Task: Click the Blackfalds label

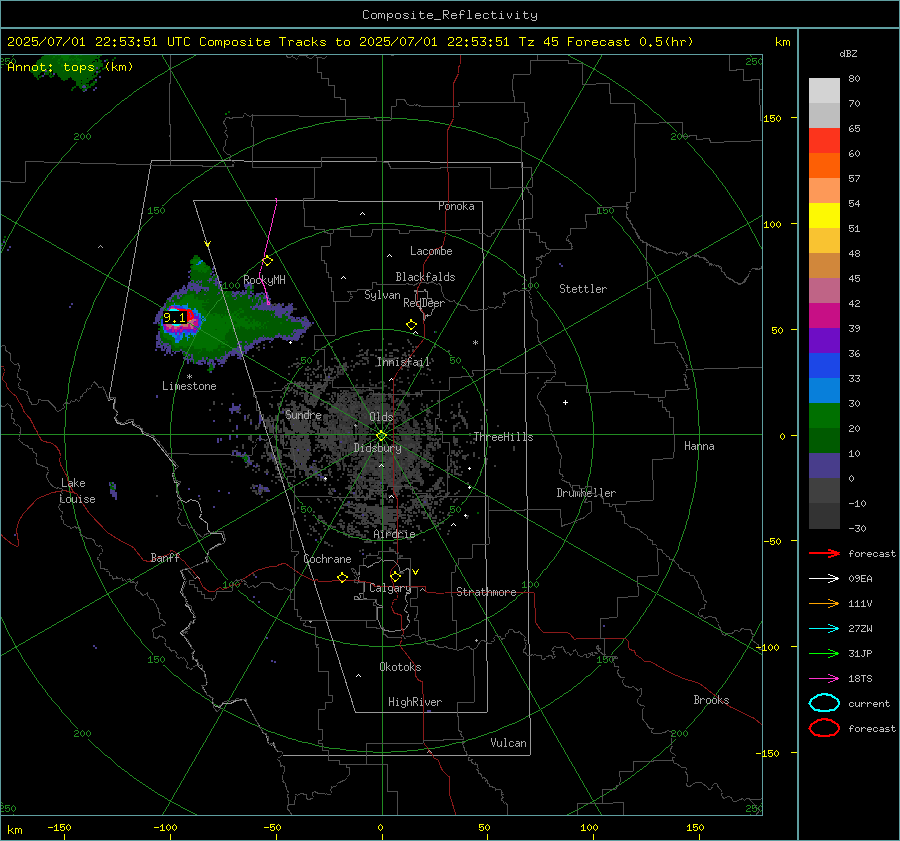Action: (425, 277)
